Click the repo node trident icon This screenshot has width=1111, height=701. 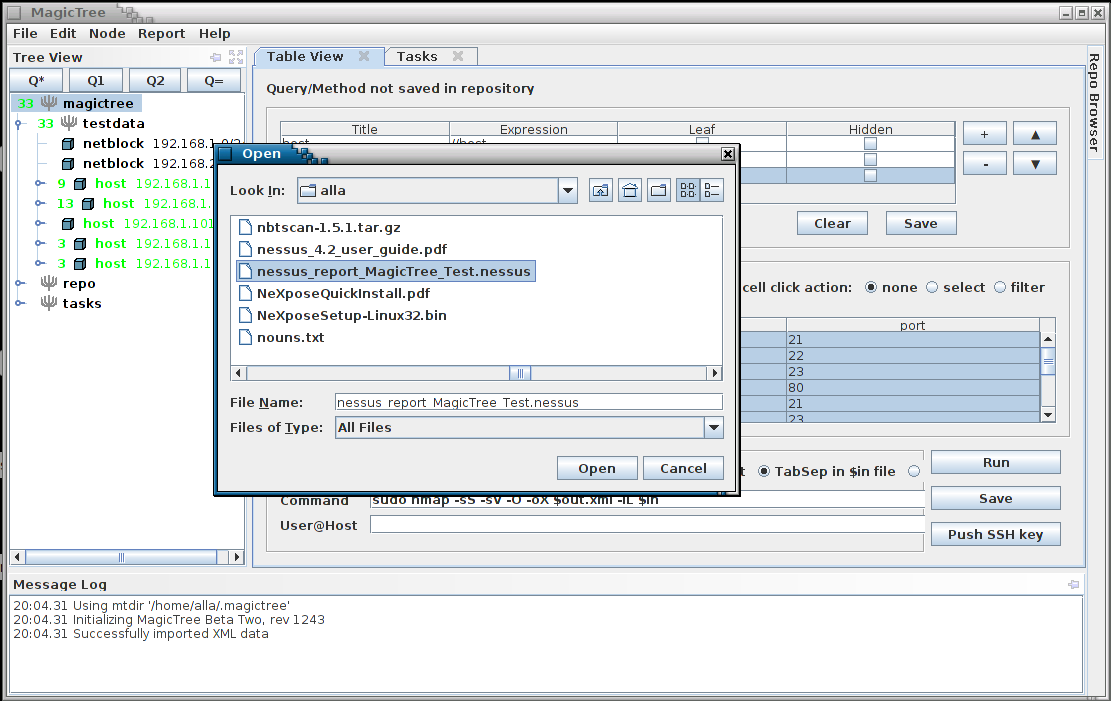coord(49,283)
